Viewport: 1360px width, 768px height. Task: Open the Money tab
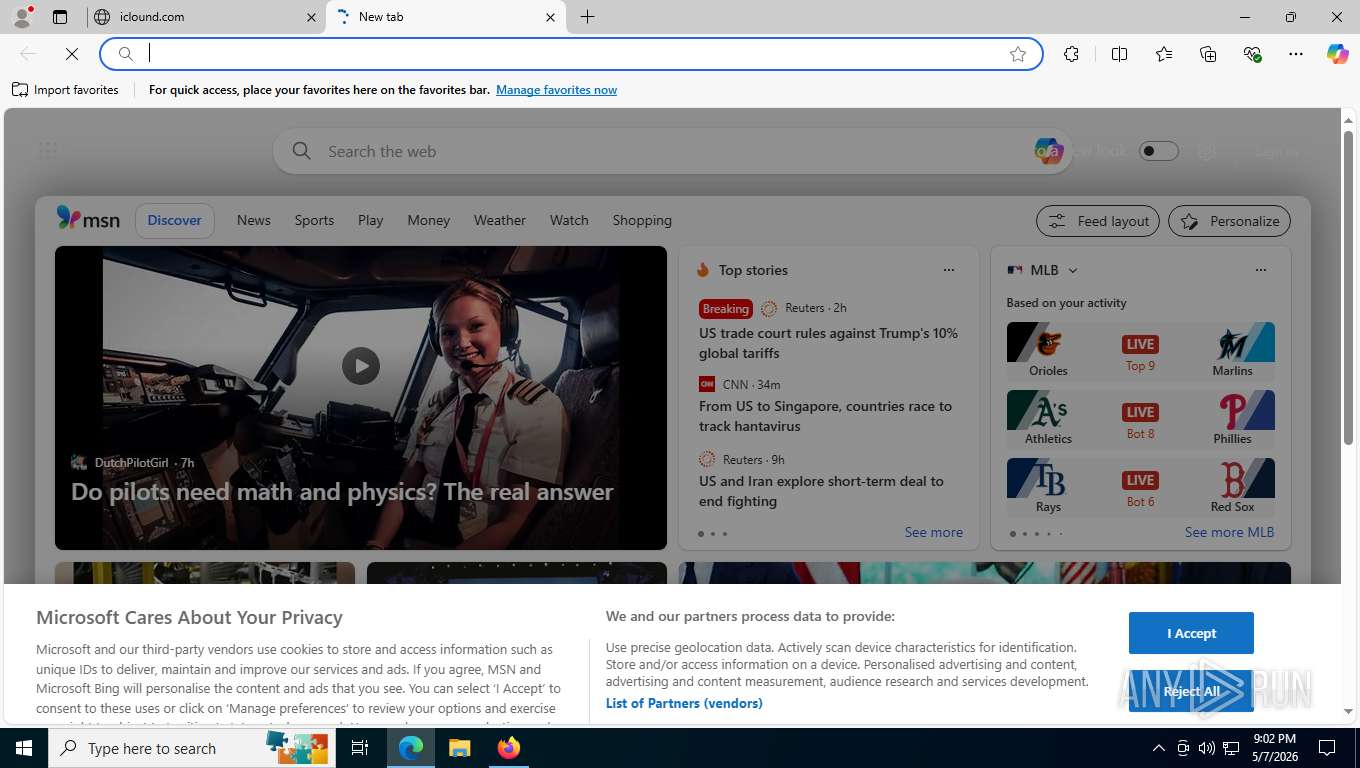[429, 220]
